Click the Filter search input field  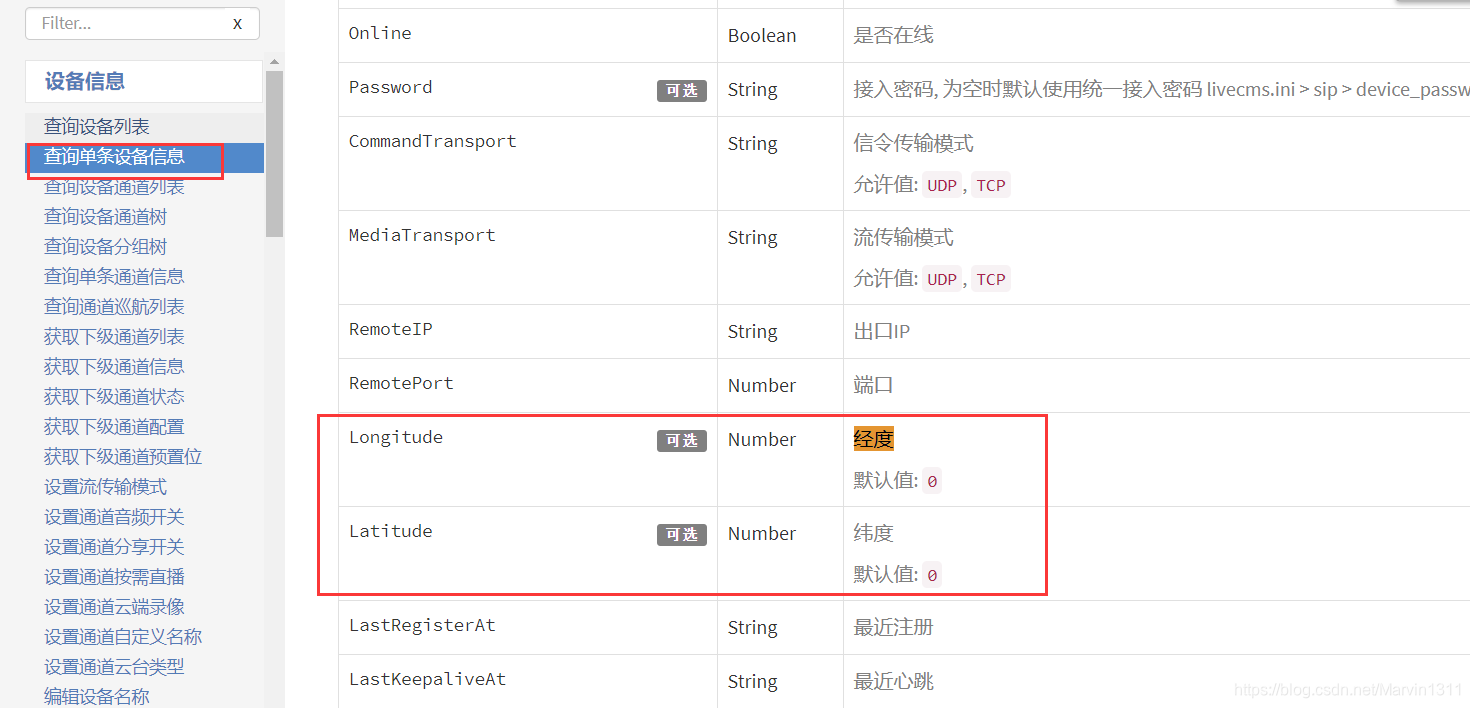[142, 23]
